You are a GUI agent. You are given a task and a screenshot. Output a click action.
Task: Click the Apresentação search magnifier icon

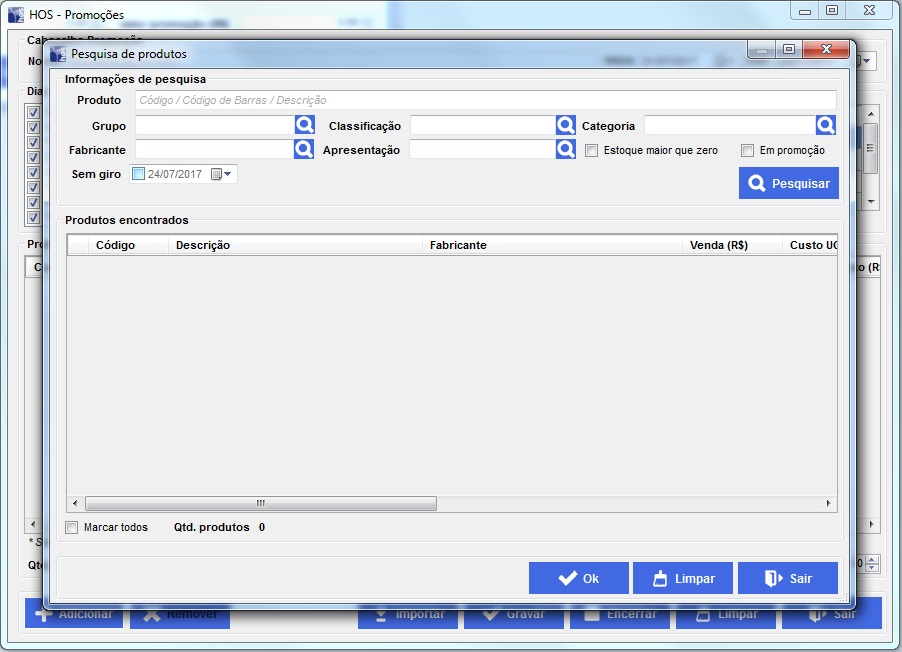tap(565, 149)
